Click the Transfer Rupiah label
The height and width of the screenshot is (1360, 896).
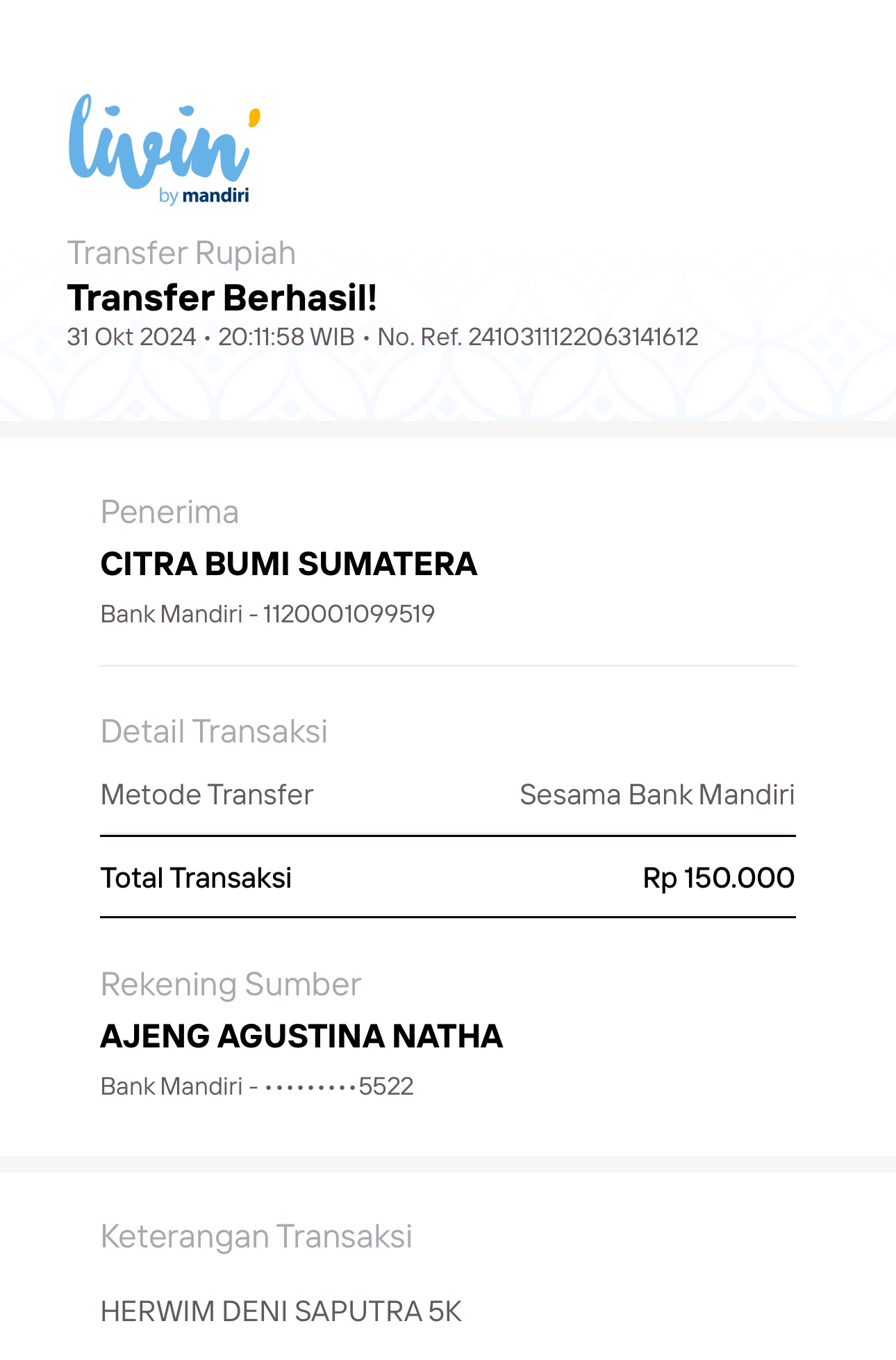click(181, 253)
